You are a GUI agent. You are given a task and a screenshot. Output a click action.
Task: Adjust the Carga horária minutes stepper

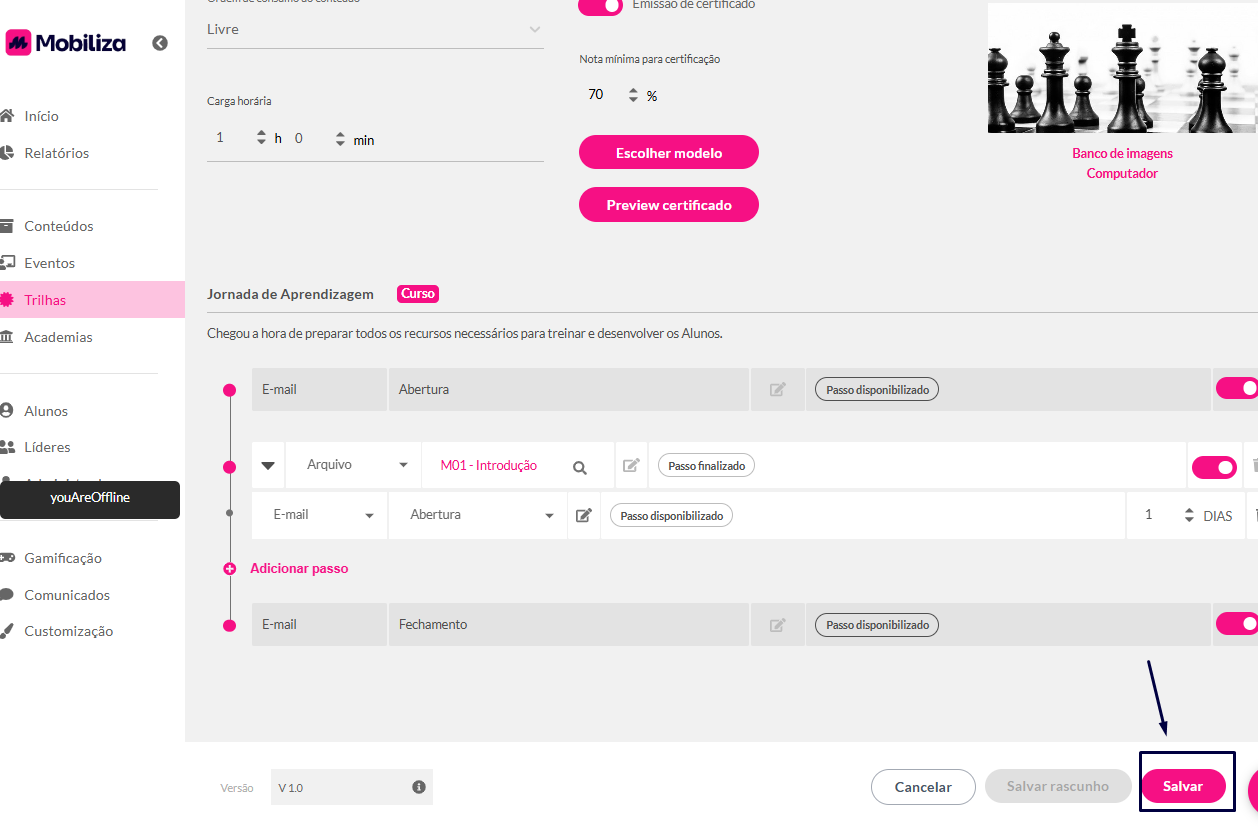coord(340,139)
